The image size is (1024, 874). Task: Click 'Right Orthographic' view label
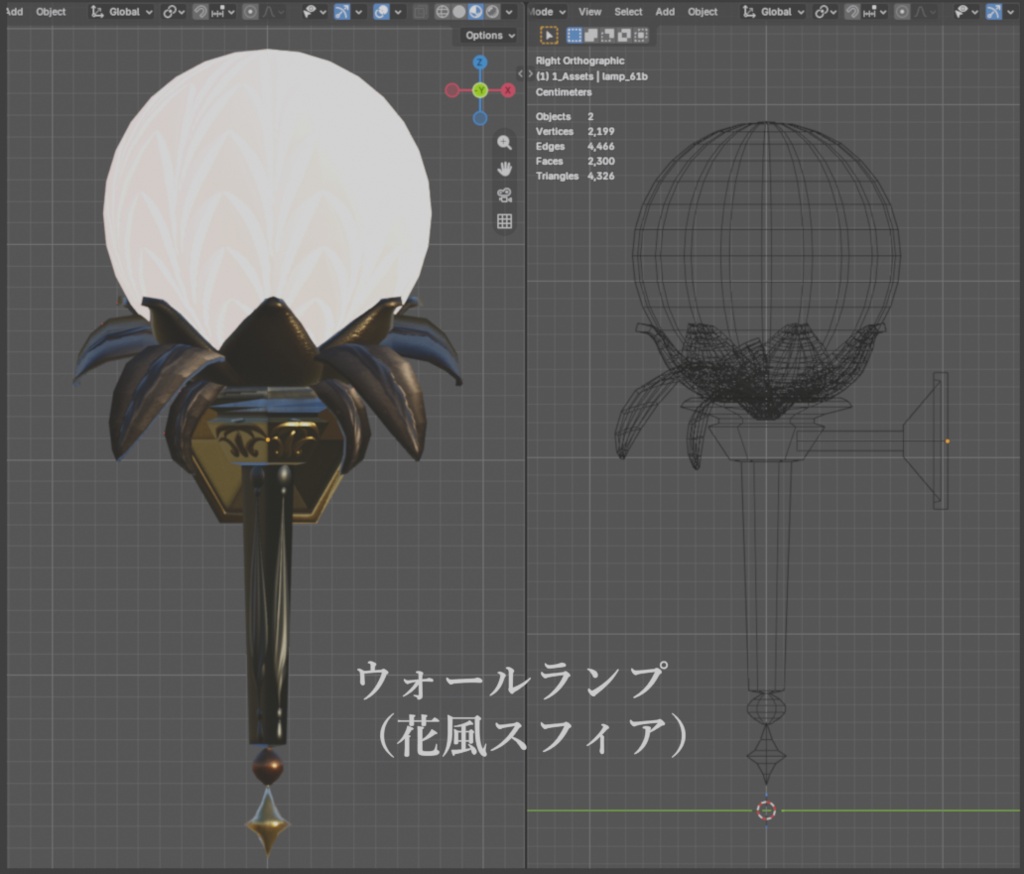pos(580,61)
